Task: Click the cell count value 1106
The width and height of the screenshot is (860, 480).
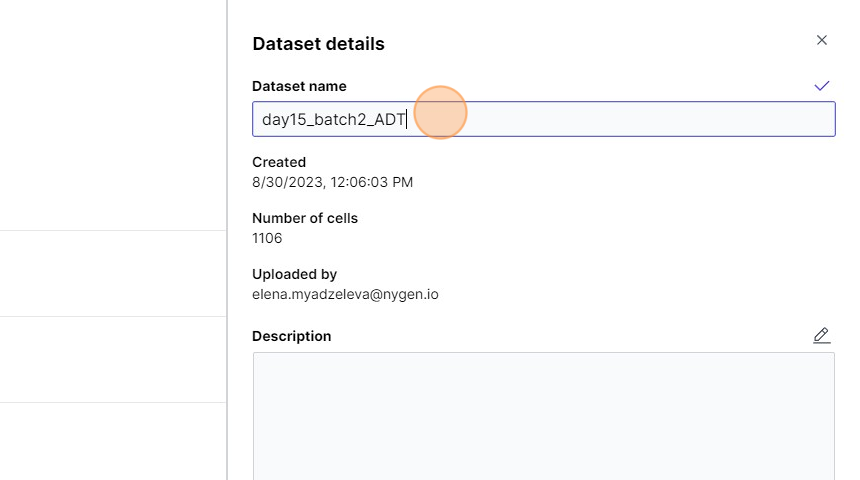Action: 267,238
